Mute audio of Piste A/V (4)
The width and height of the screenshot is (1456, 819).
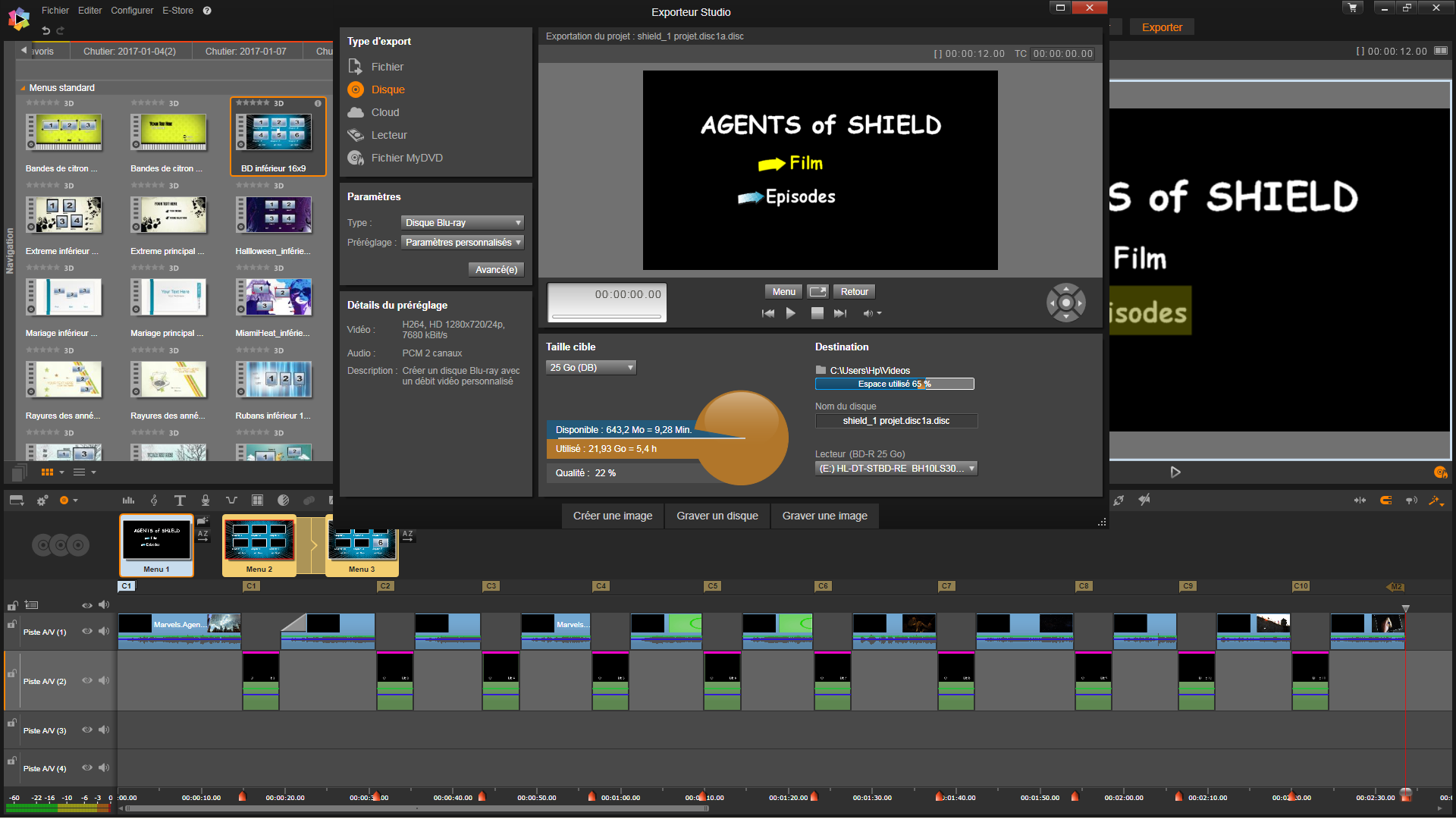pyautogui.click(x=104, y=767)
